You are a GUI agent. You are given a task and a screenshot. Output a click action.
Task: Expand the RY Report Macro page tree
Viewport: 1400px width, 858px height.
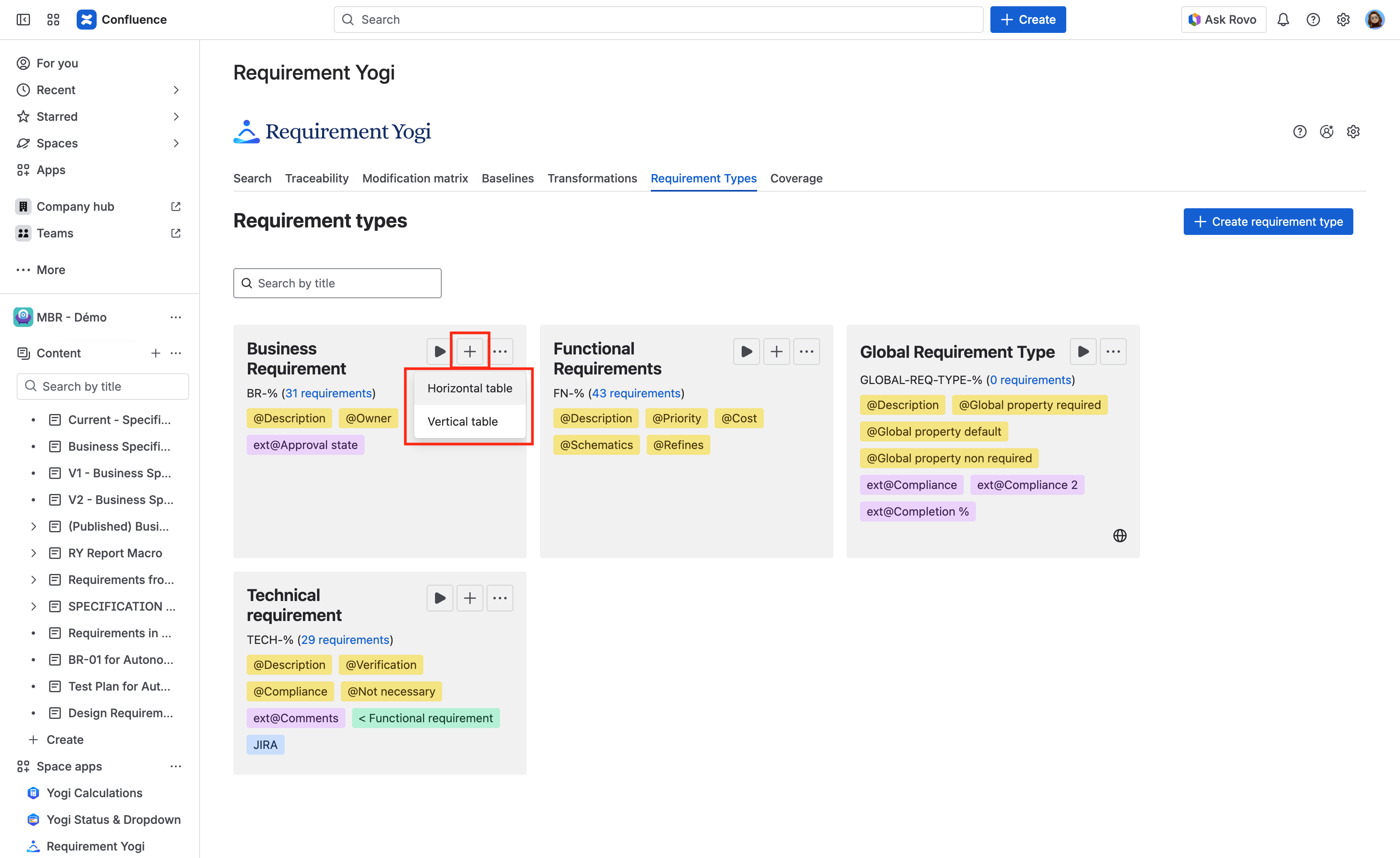tap(33, 553)
